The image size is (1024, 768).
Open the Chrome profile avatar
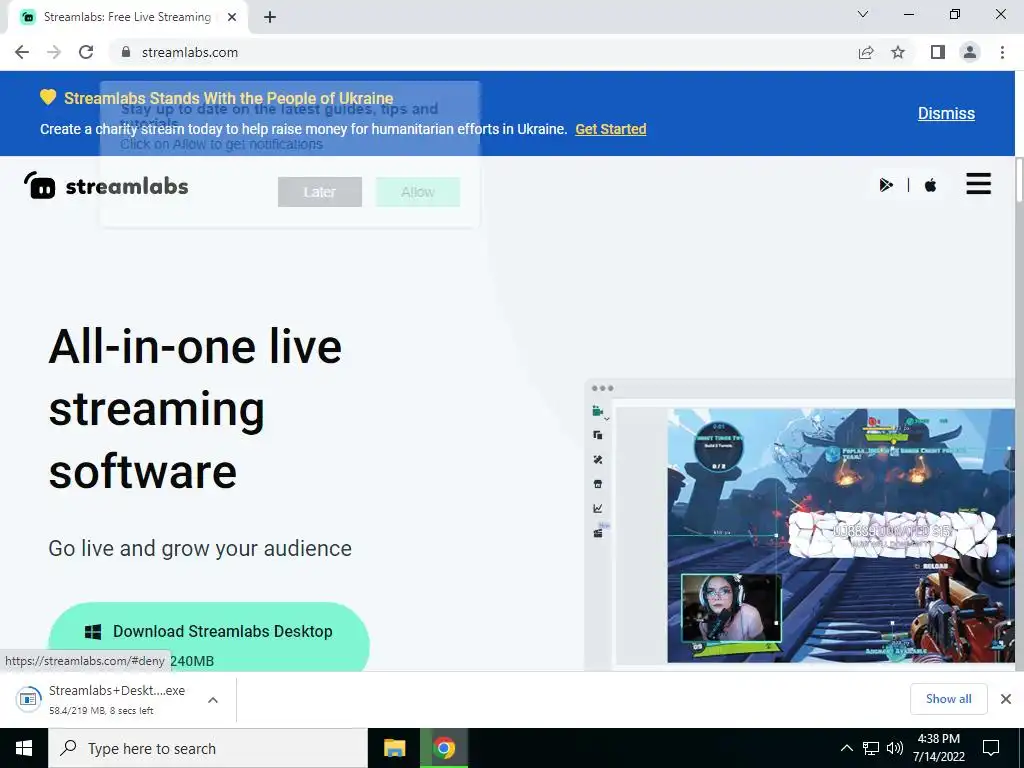click(970, 52)
